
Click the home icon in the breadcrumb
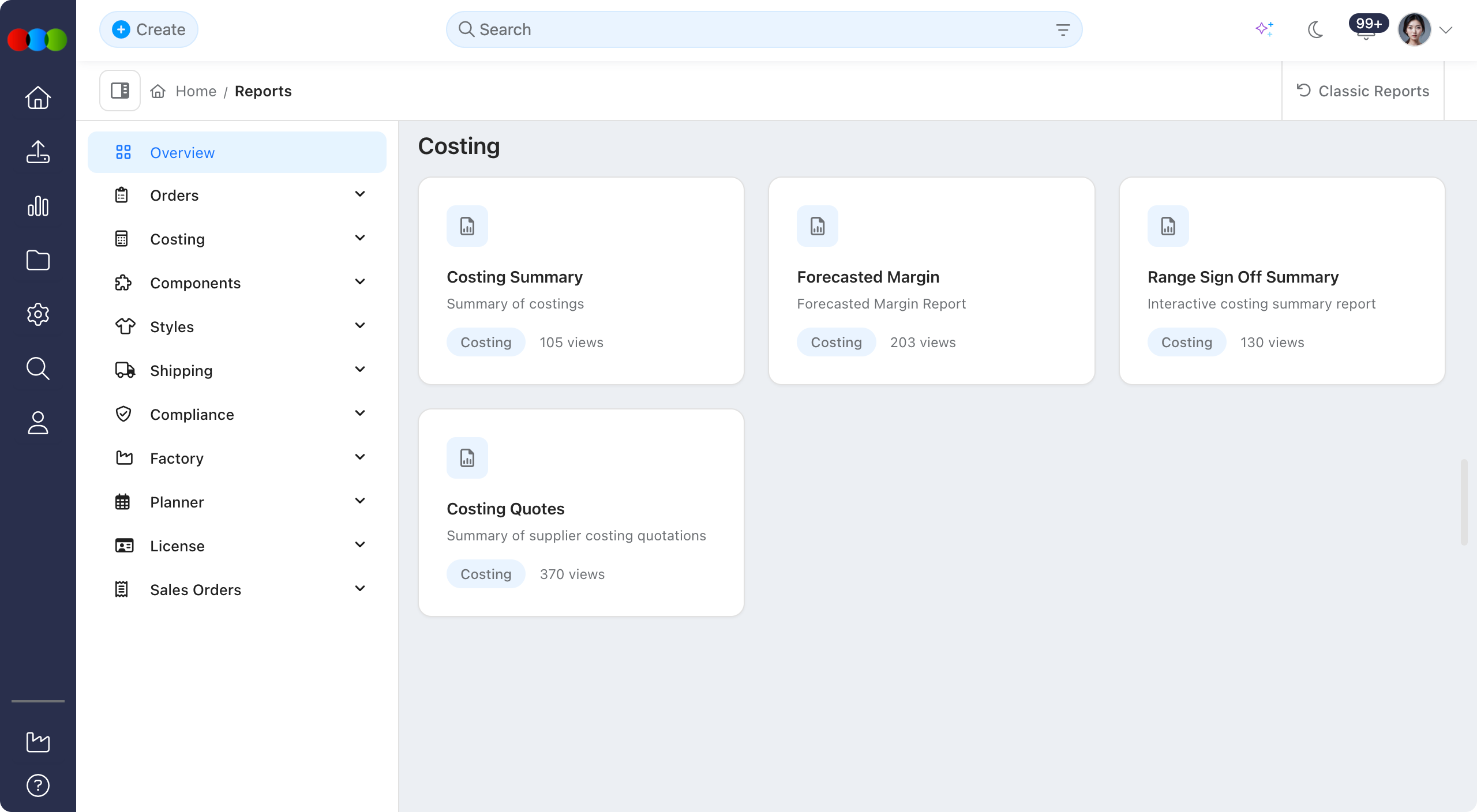pos(158,91)
